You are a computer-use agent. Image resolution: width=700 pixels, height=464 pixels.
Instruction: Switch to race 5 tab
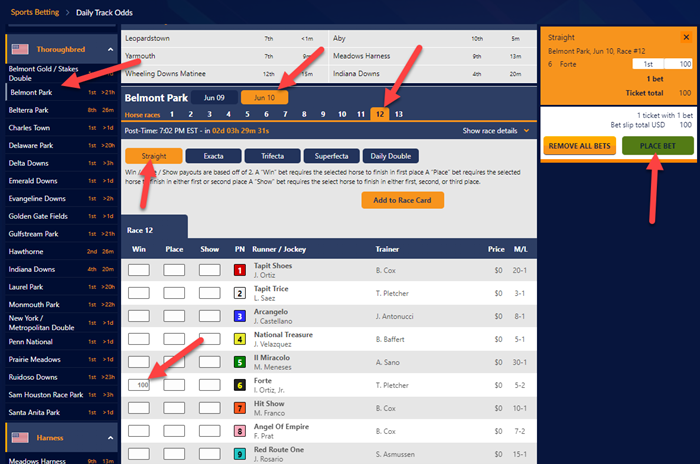(x=247, y=114)
